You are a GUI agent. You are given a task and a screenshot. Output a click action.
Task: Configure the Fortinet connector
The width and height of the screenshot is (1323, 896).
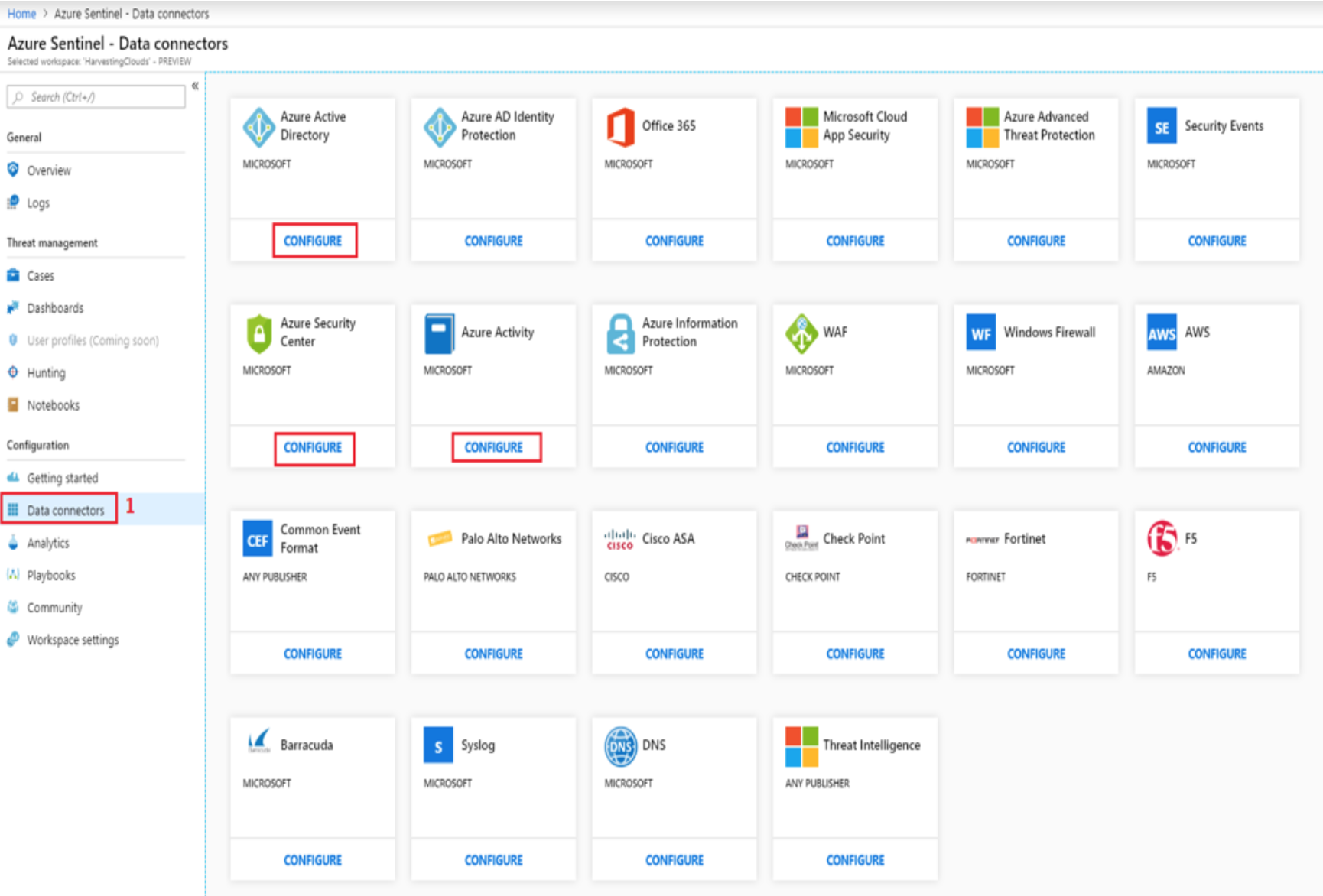coord(1036,654)
